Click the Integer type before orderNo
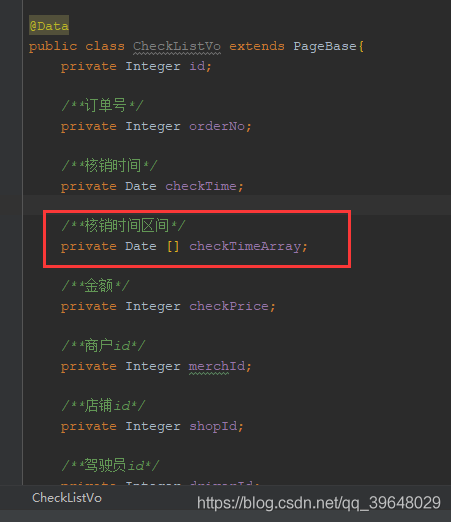451x522 pixels. click(x=153, y=126)
